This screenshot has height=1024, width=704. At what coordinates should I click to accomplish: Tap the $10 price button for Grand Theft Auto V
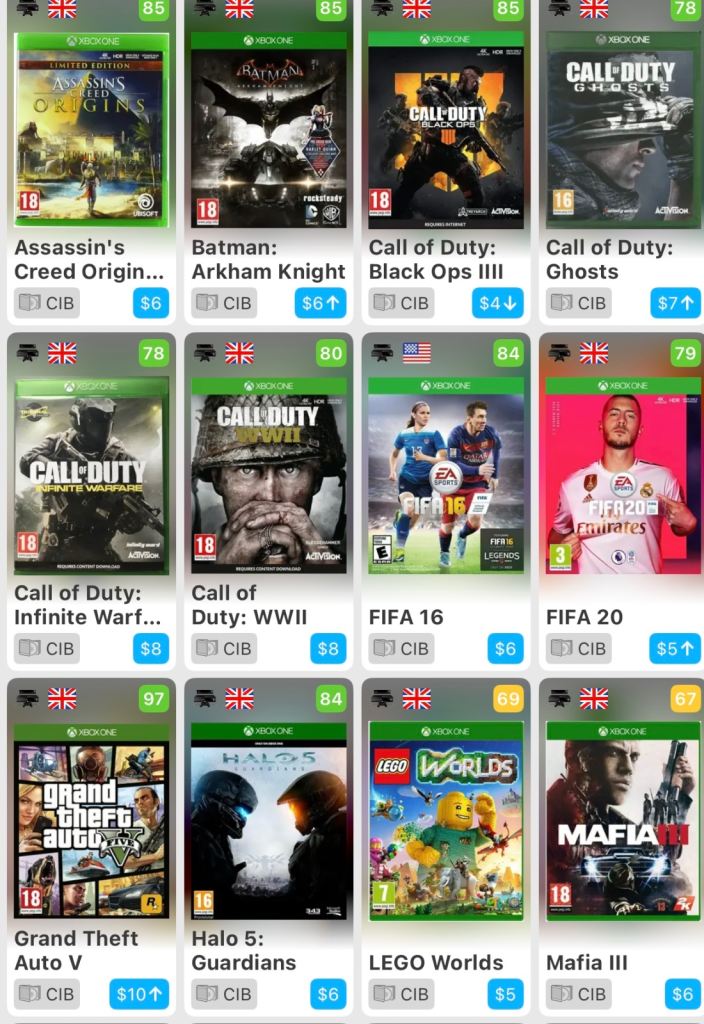coord(139,994)
